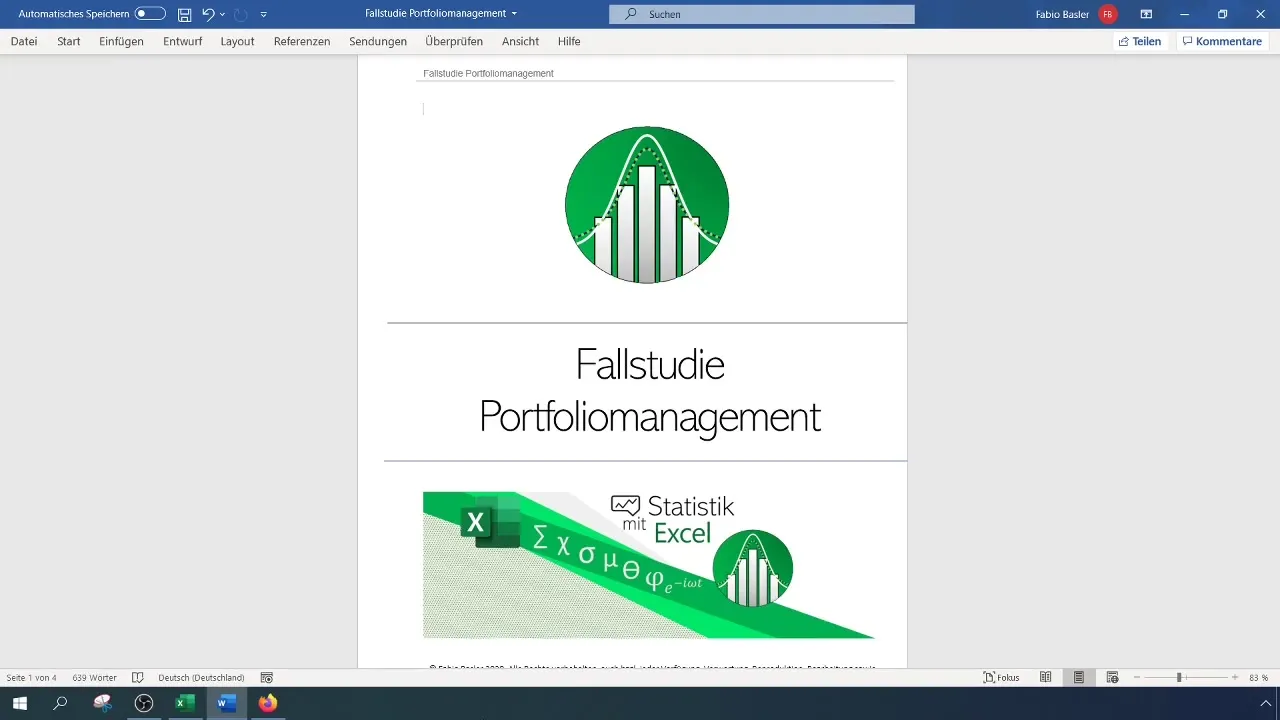The height and width of the screenshot is (720, 1280).
Task: Switch to the Start tab
Action: (x=69, y=41)
